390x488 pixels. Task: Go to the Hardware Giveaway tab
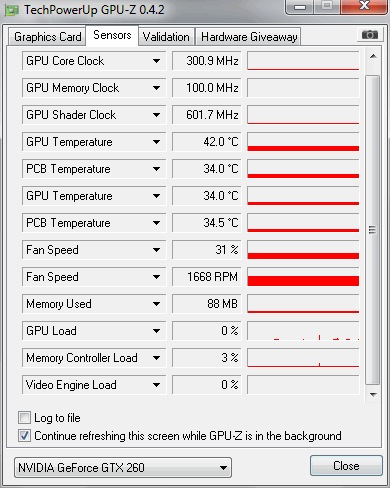[249, 37]
